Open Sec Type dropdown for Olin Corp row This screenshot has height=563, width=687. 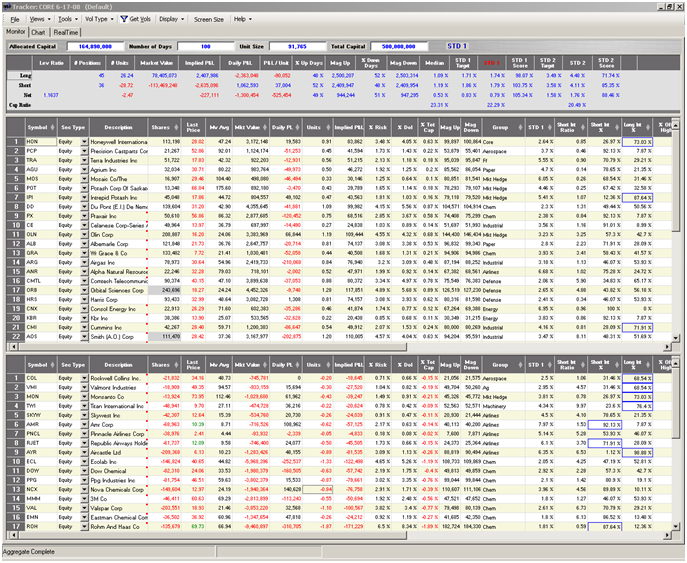pyautogui.click(x=85, y=235)
